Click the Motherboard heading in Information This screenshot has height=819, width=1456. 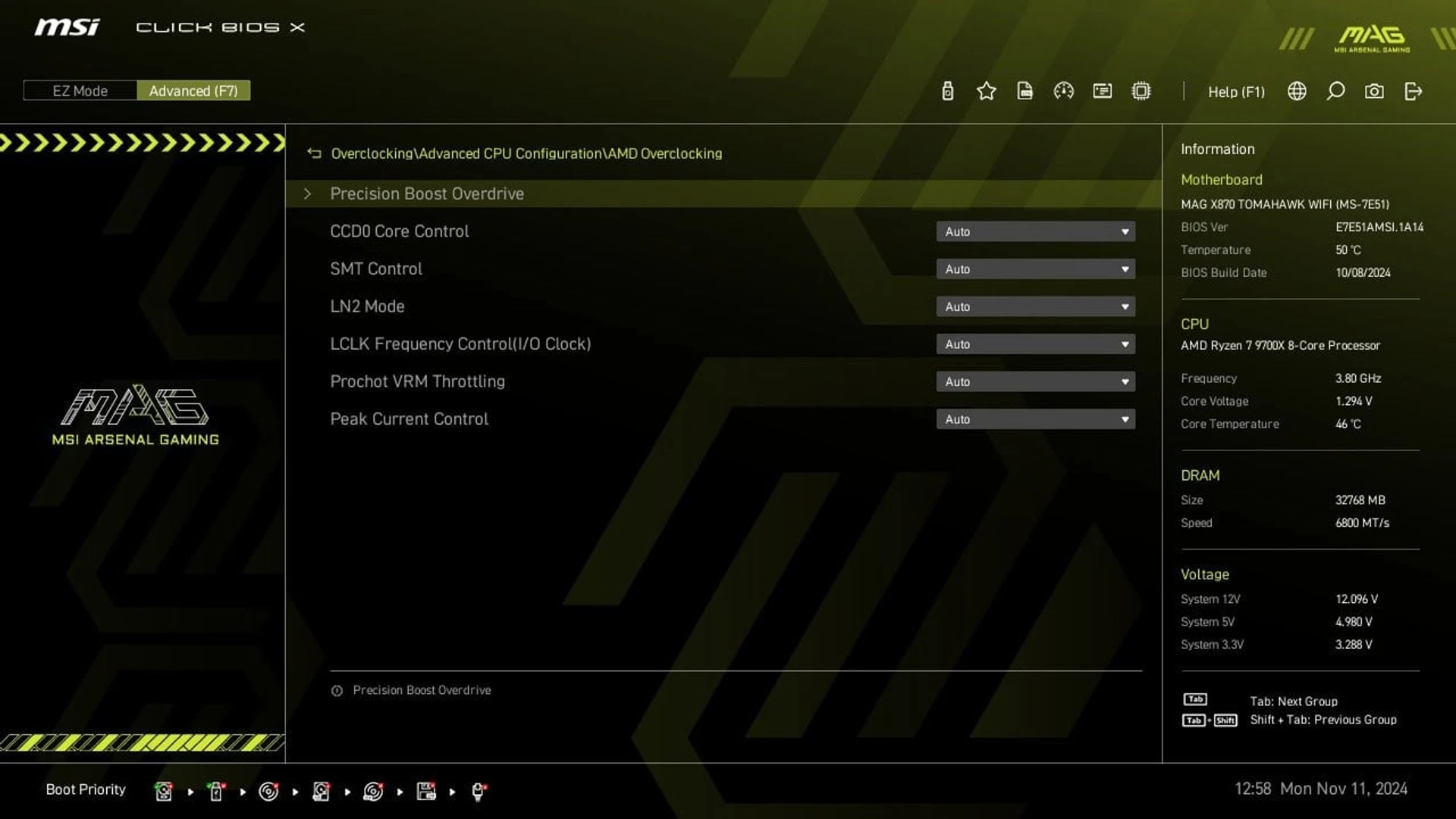pos(1221,180)
